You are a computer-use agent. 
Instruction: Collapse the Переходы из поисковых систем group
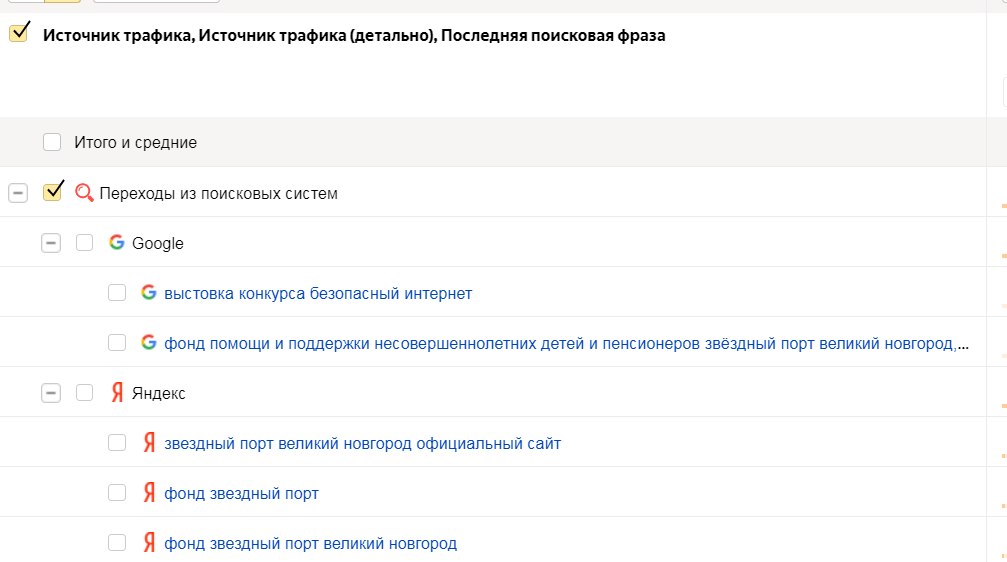18,193
